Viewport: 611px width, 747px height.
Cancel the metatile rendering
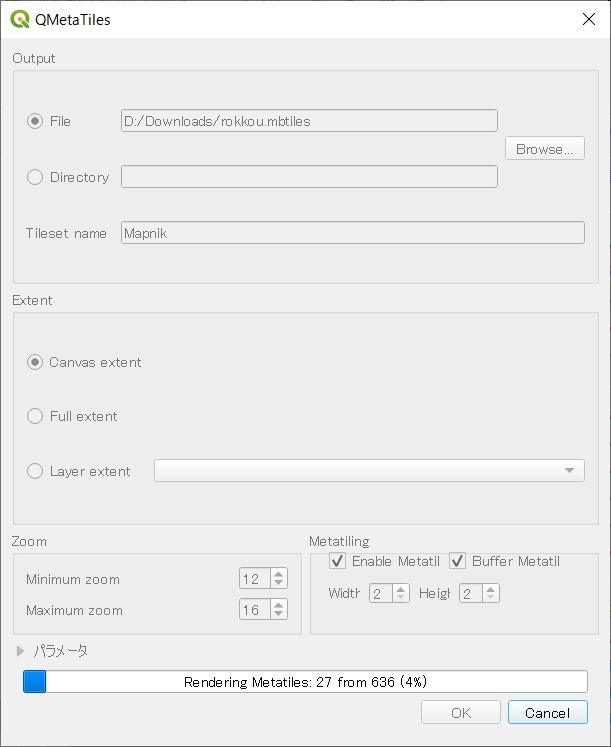[547, 713]
